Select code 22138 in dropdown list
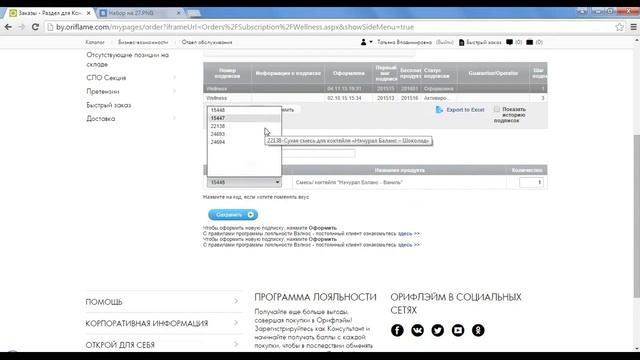This screenshot has height=360, width=640. point(244,126)
